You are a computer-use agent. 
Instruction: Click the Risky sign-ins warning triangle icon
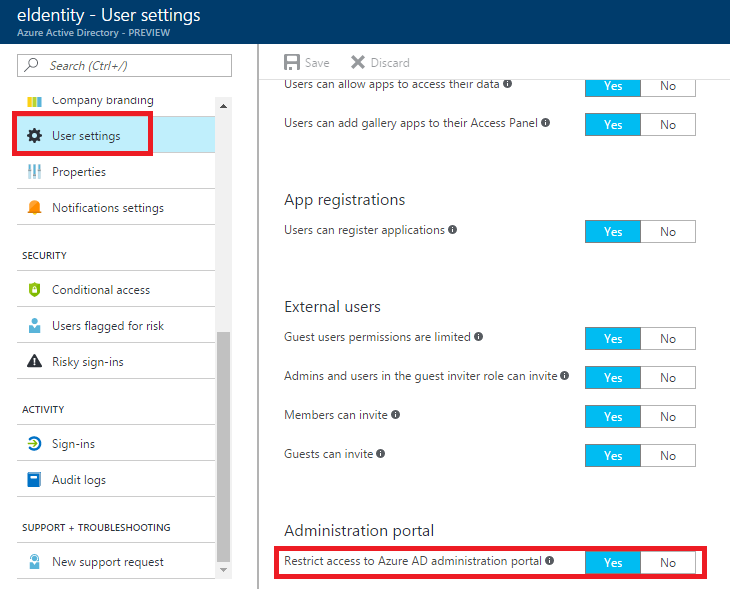click(x=34, y=361)
